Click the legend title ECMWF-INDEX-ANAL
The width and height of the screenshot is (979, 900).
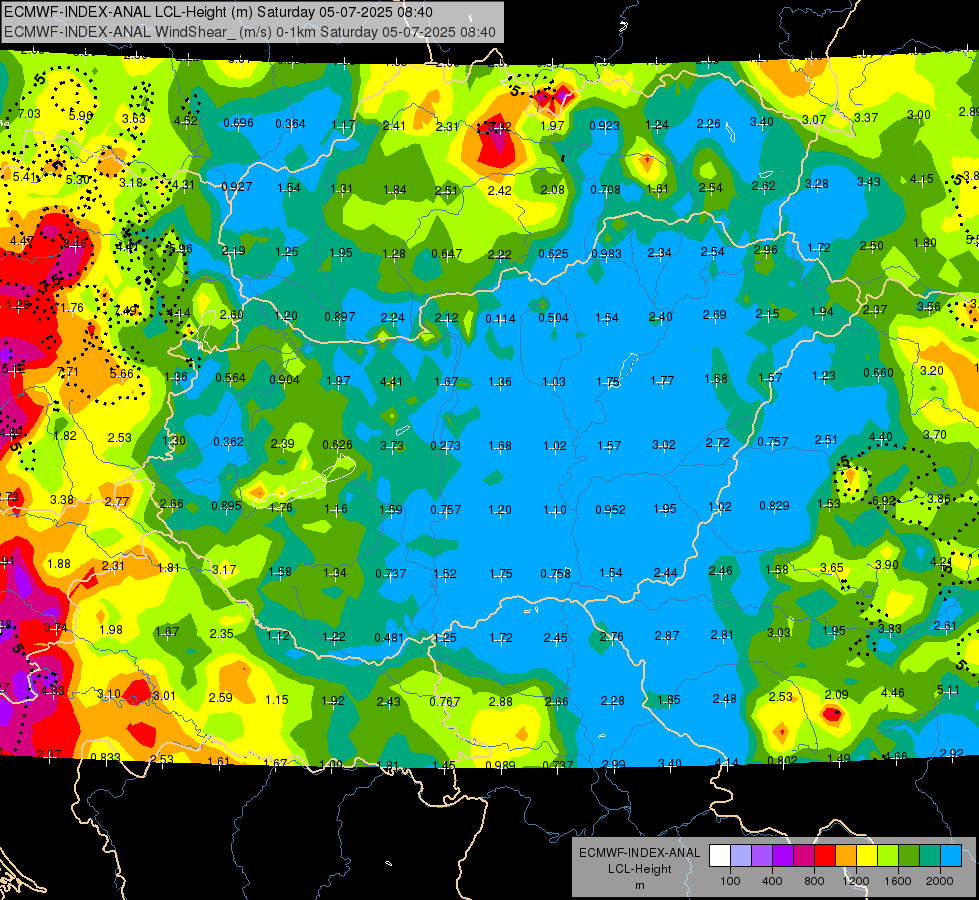639,853
